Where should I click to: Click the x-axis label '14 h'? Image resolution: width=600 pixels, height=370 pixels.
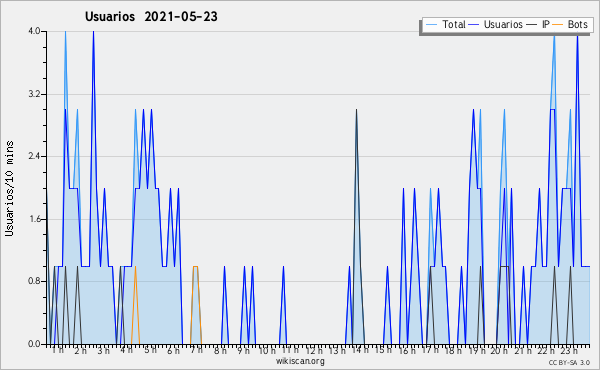360,350
